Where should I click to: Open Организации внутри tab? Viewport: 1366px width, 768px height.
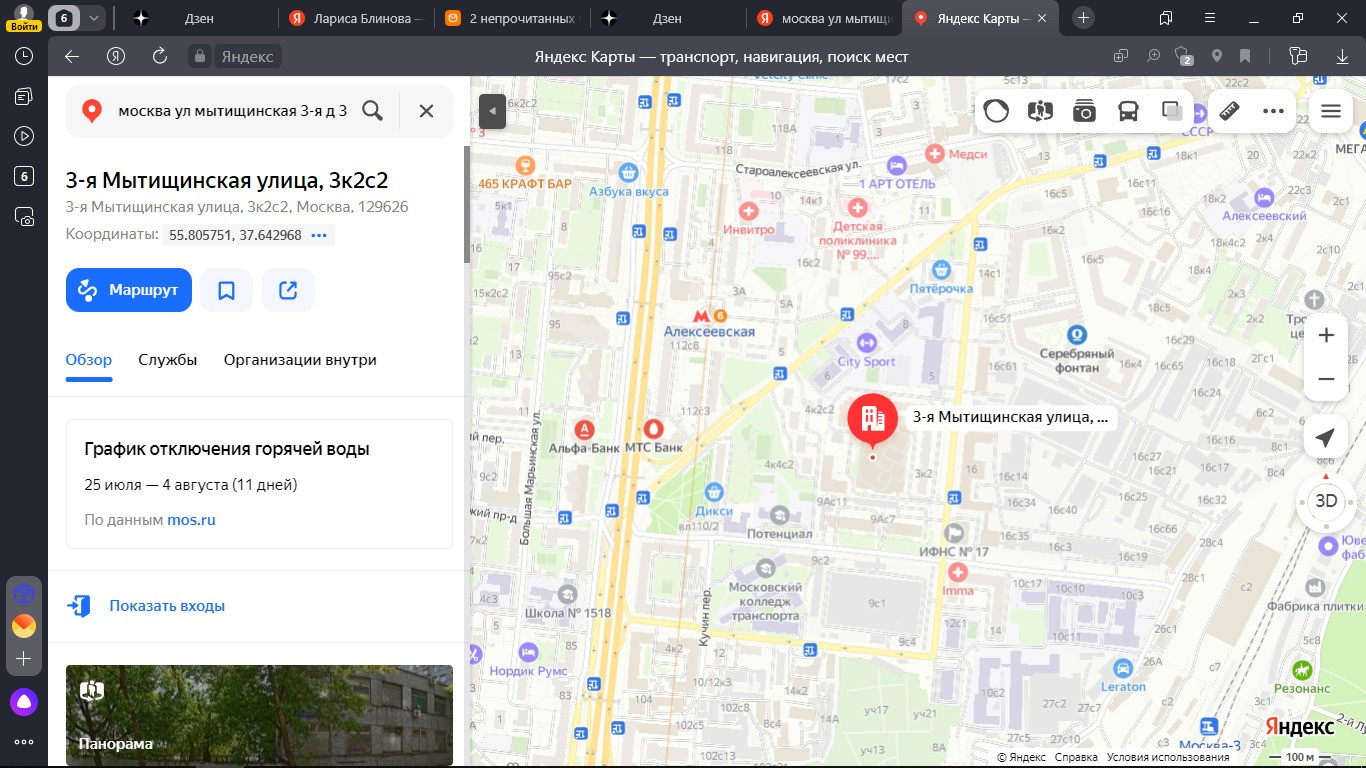click(300, 360)
